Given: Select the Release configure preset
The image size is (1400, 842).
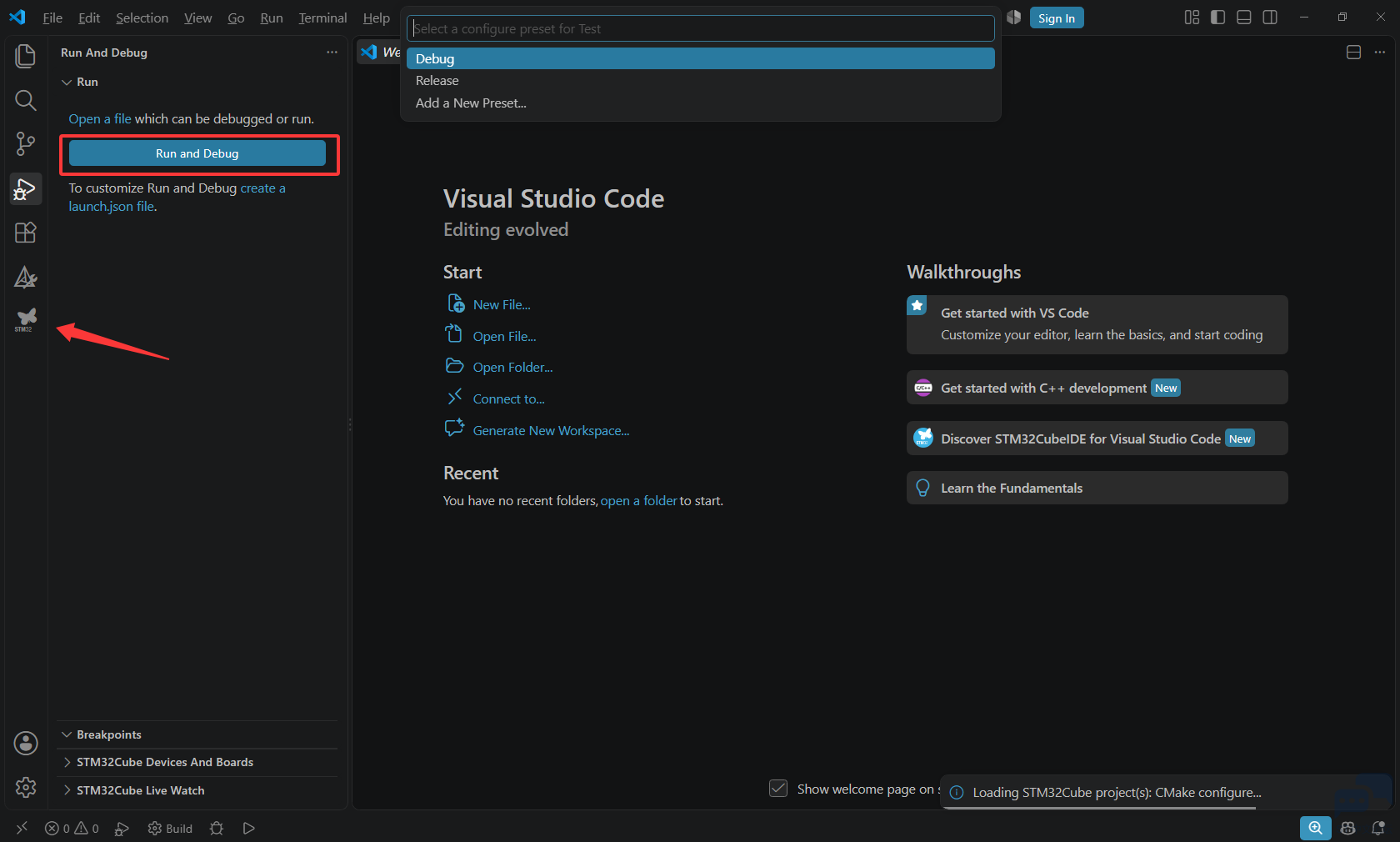Looking at the screenshot, I should pos(700,81).
